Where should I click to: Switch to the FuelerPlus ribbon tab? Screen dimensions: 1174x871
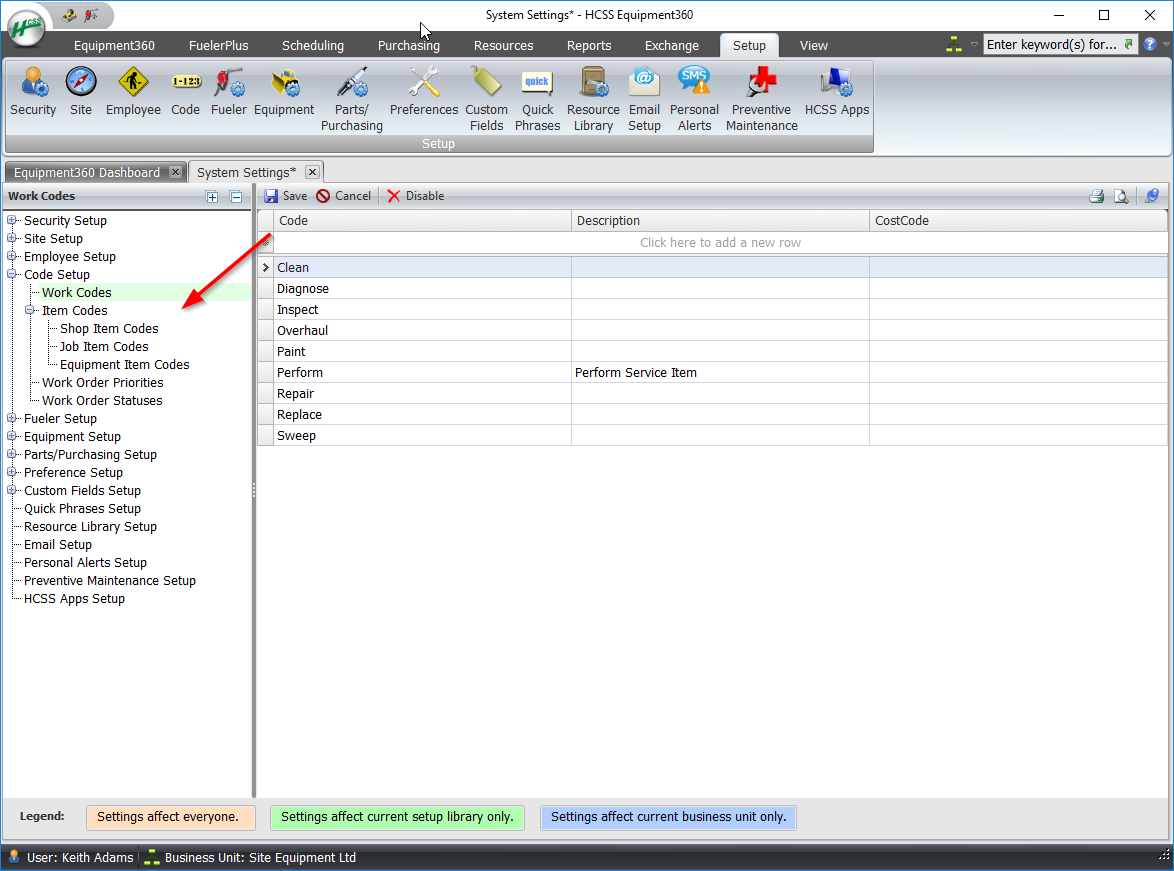point(219,46)
